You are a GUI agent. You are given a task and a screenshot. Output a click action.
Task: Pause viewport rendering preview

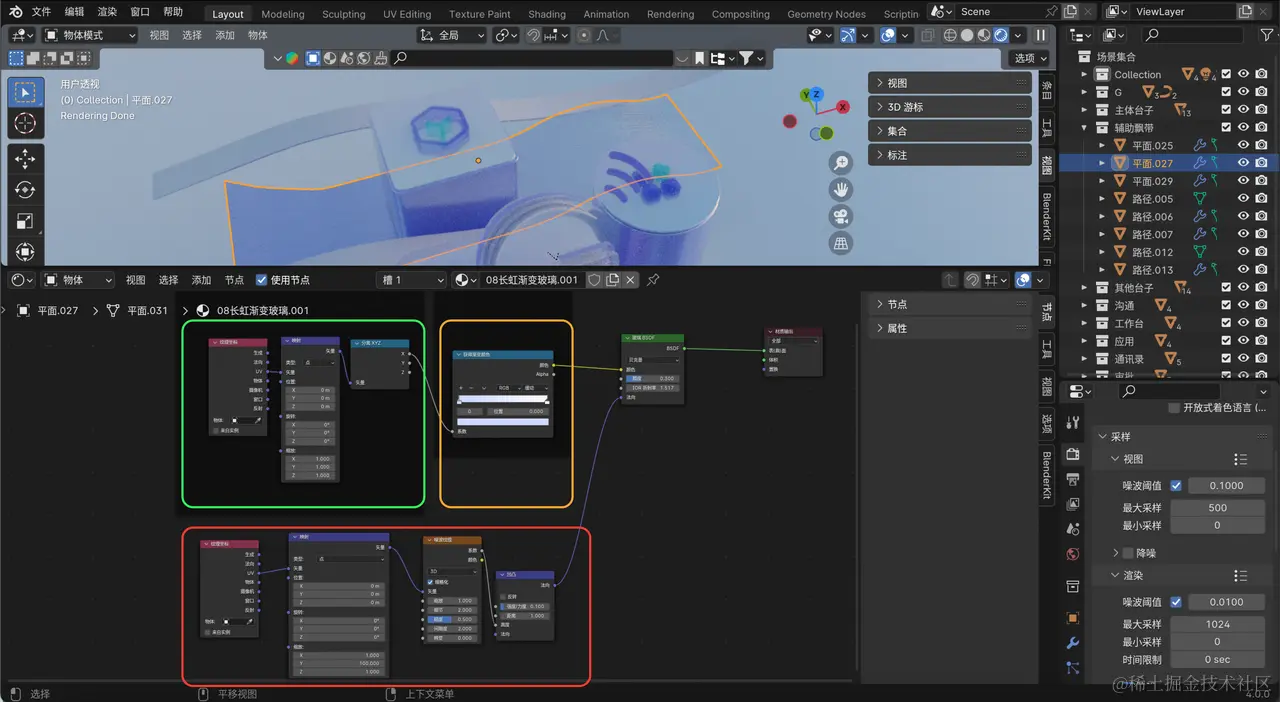tap(1041, 35)
